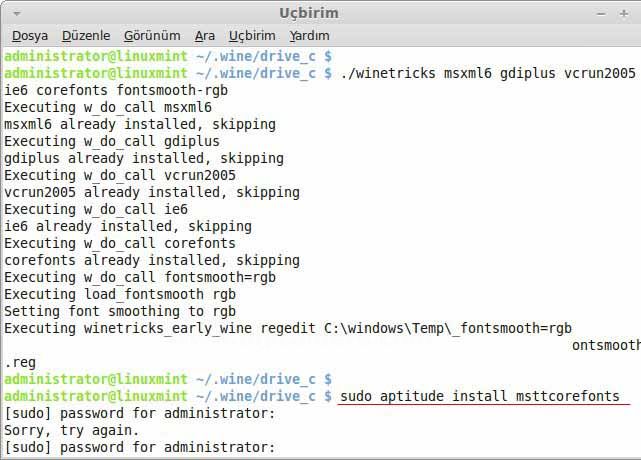Open the Görünüm menu
This screenshot has height=460, width=641.
(151, 36)
